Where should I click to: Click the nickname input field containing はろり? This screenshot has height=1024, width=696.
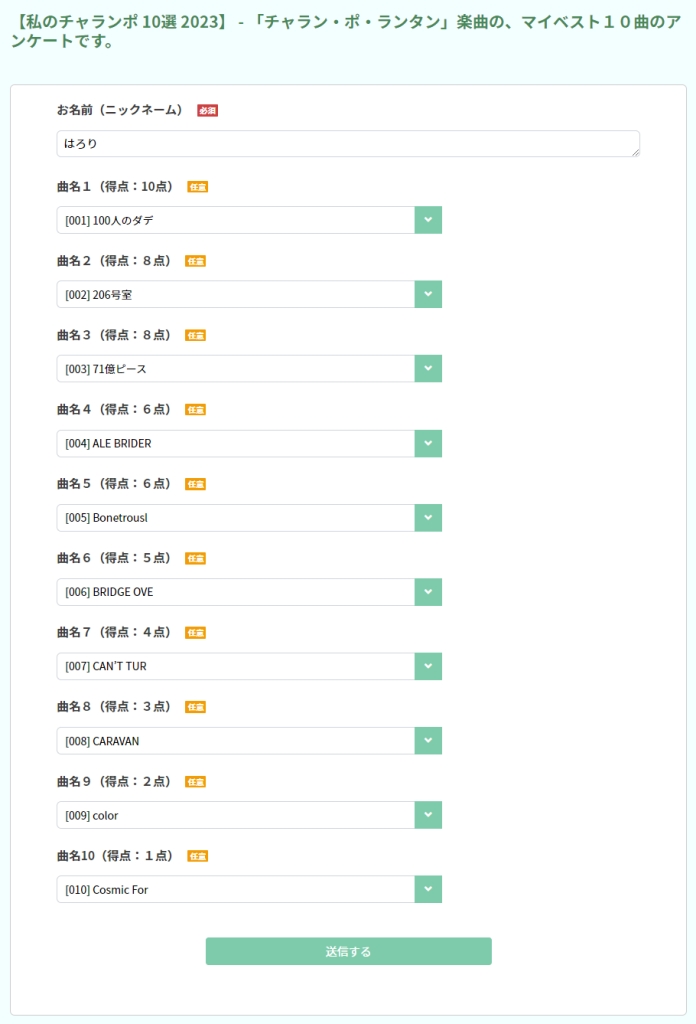[x=348, y=144]
